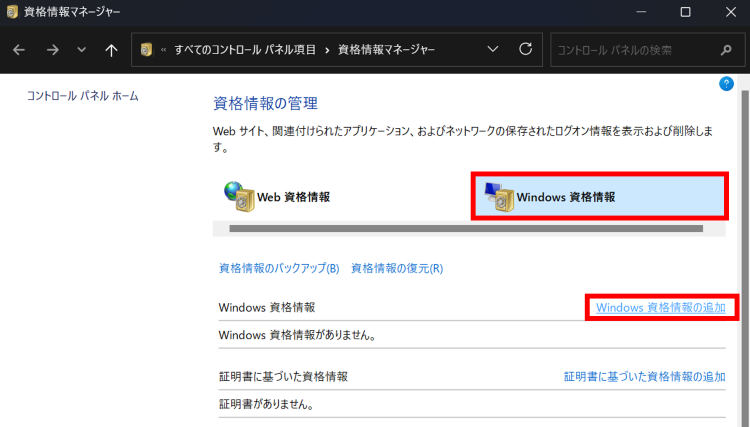Image resolution: width=750 pixels, height=427 pixels.
Task: Go back using the back arrow
Action: pos(19,50)
